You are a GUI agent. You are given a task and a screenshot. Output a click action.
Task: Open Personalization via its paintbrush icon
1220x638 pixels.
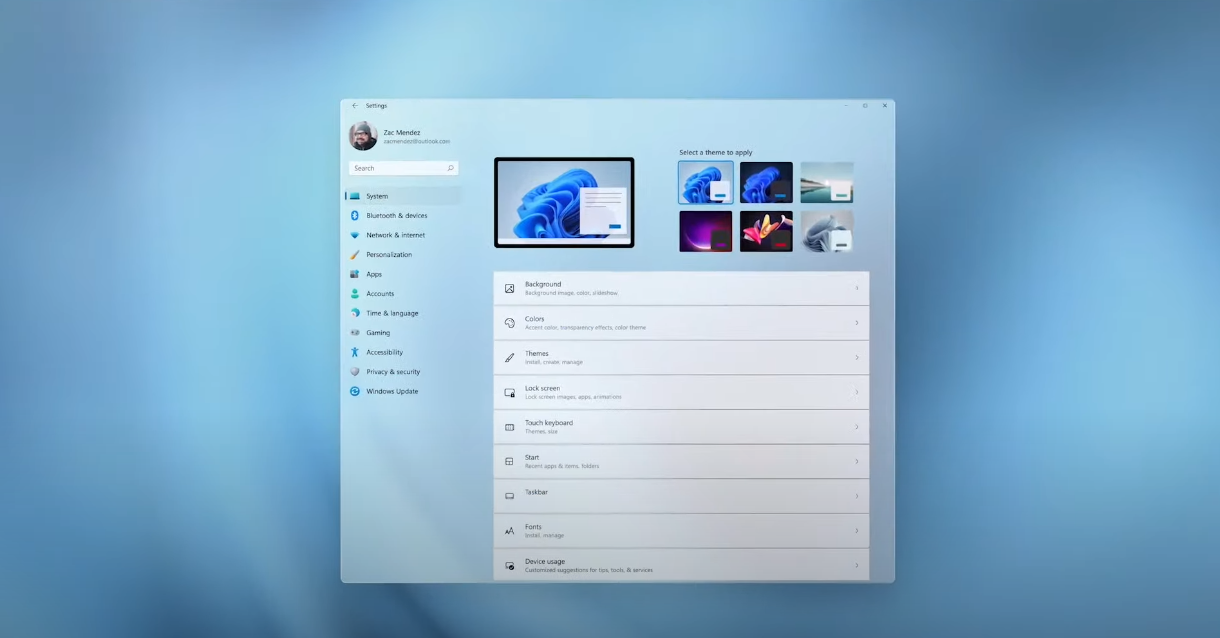coord(355,255)
